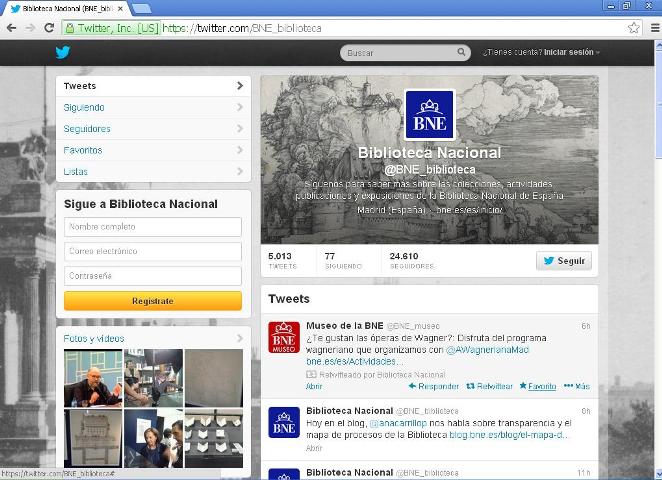
Task: Open @anacarrillop mention link
Action: tap(398, 423)
